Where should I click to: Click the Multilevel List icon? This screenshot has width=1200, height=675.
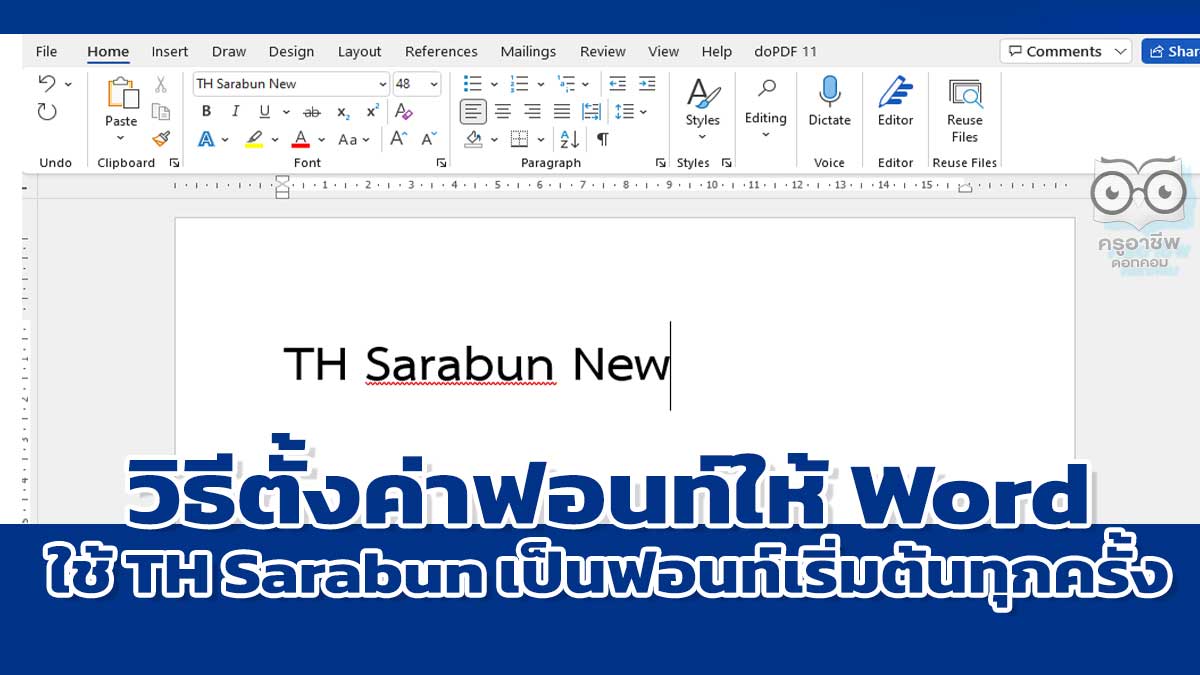click(x=566, y=84)
